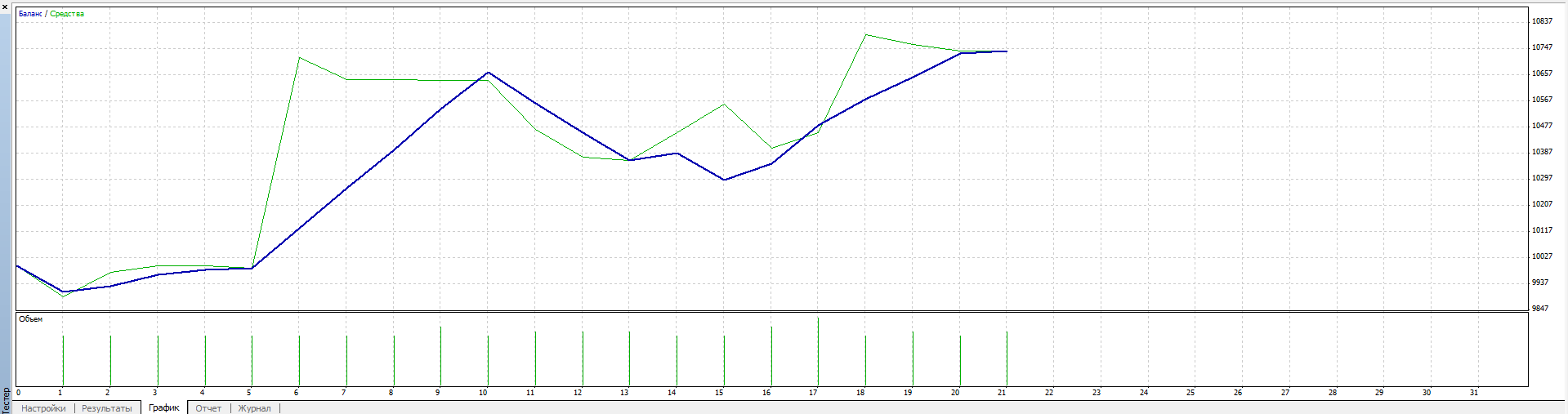
Task: Click the green volume bar above trade 21
Action: [1007, 358]
